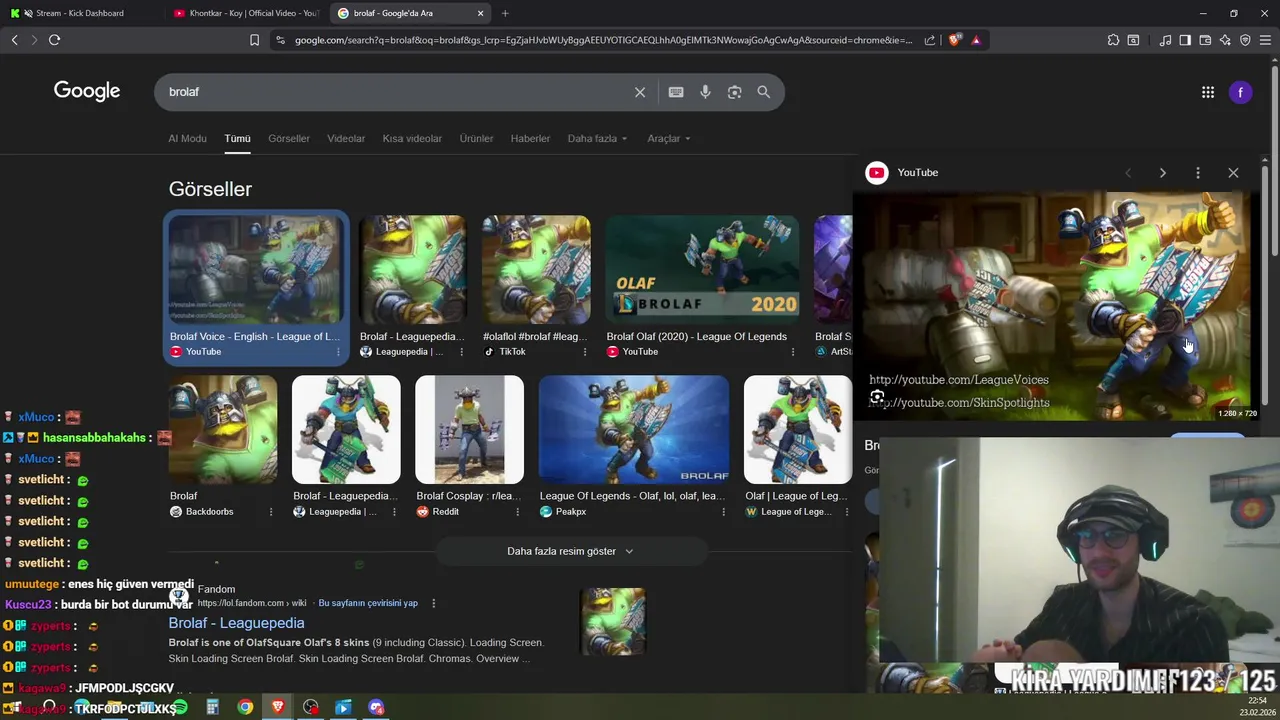Open the Leo AI sparkle icon

(x=1225, y=40)
